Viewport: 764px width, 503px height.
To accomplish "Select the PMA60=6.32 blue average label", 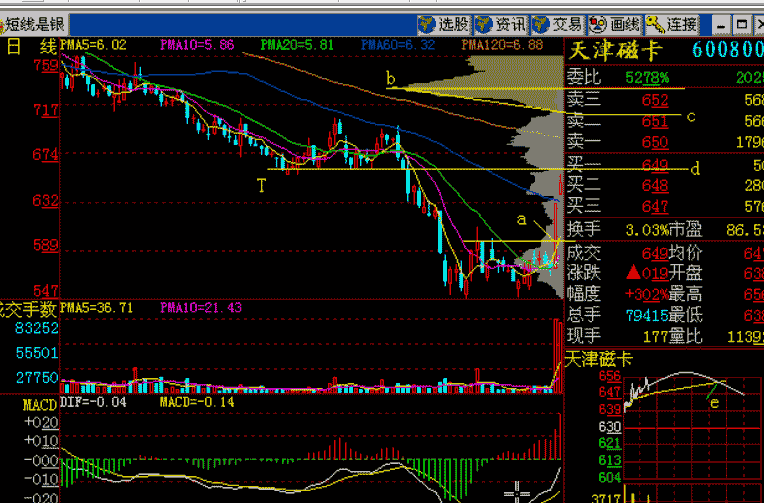I will (x=398, y=45).
